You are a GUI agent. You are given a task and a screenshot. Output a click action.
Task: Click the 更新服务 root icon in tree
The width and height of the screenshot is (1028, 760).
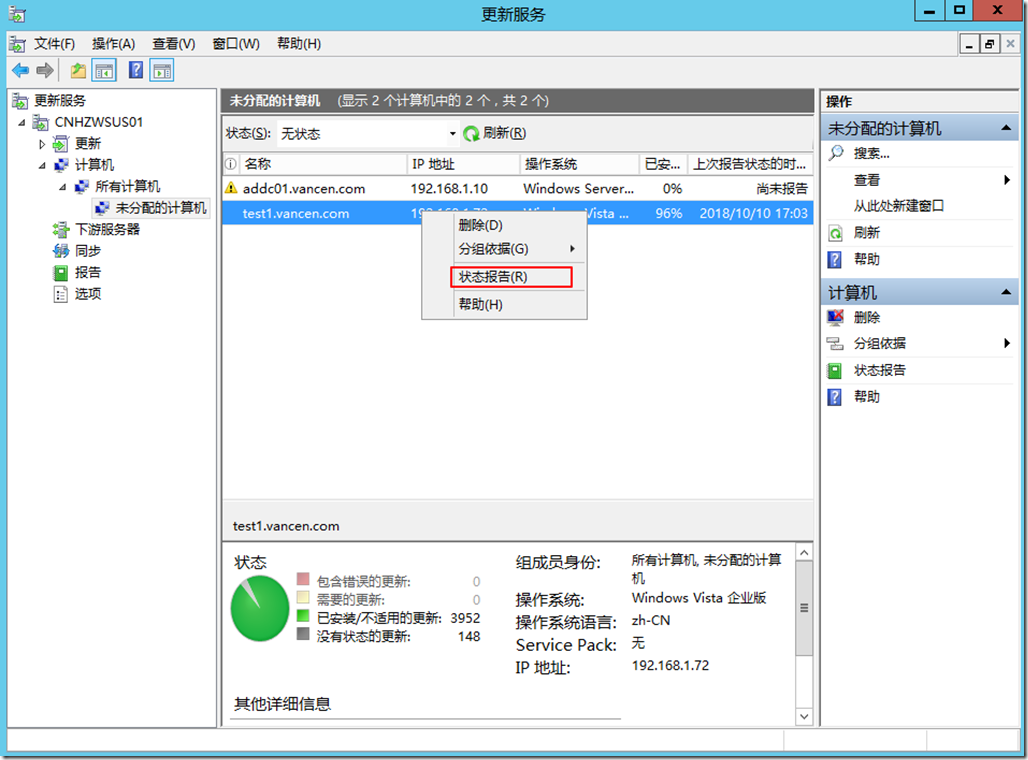pyautogui.click(x=20, y=100)
